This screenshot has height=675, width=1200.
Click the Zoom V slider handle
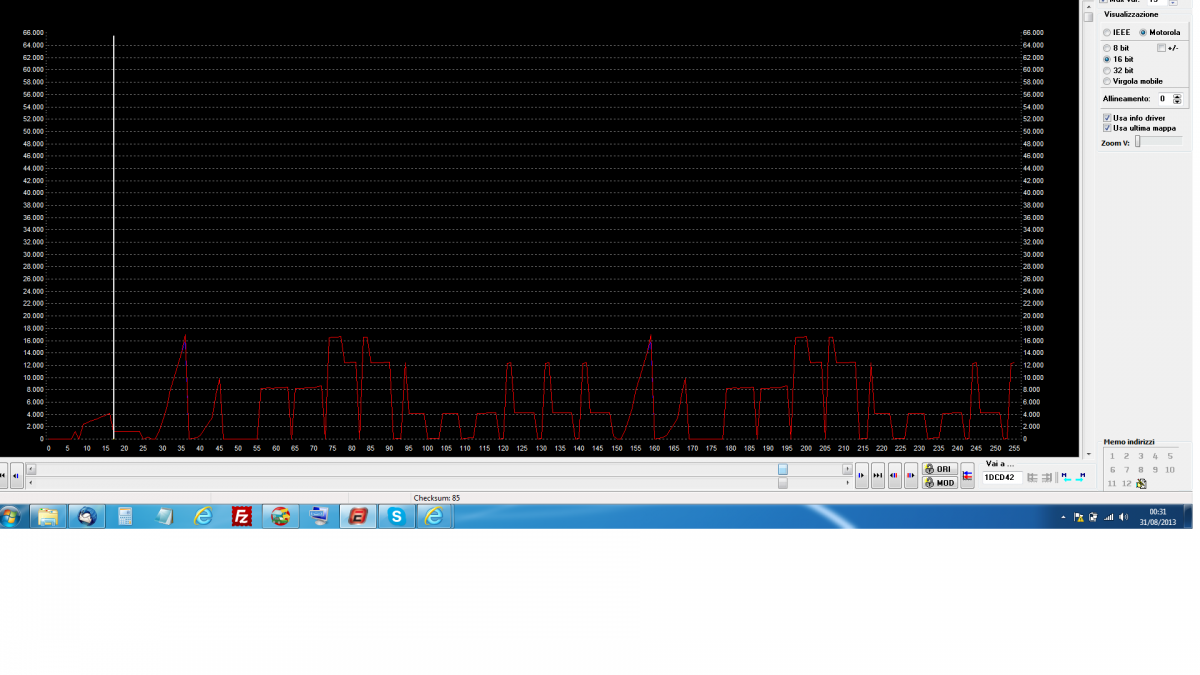click(x=1138, y=141)
